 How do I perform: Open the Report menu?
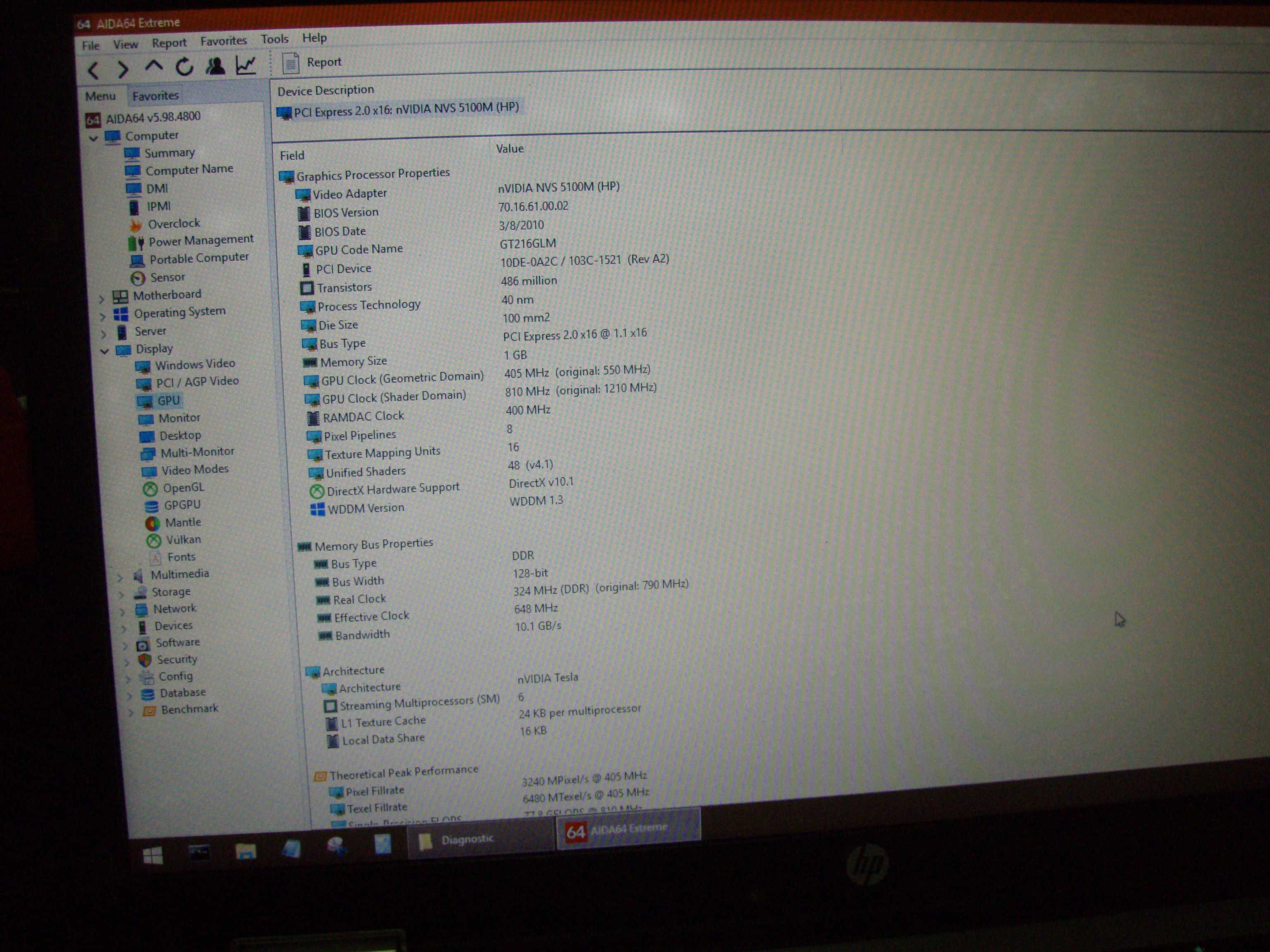169,43
